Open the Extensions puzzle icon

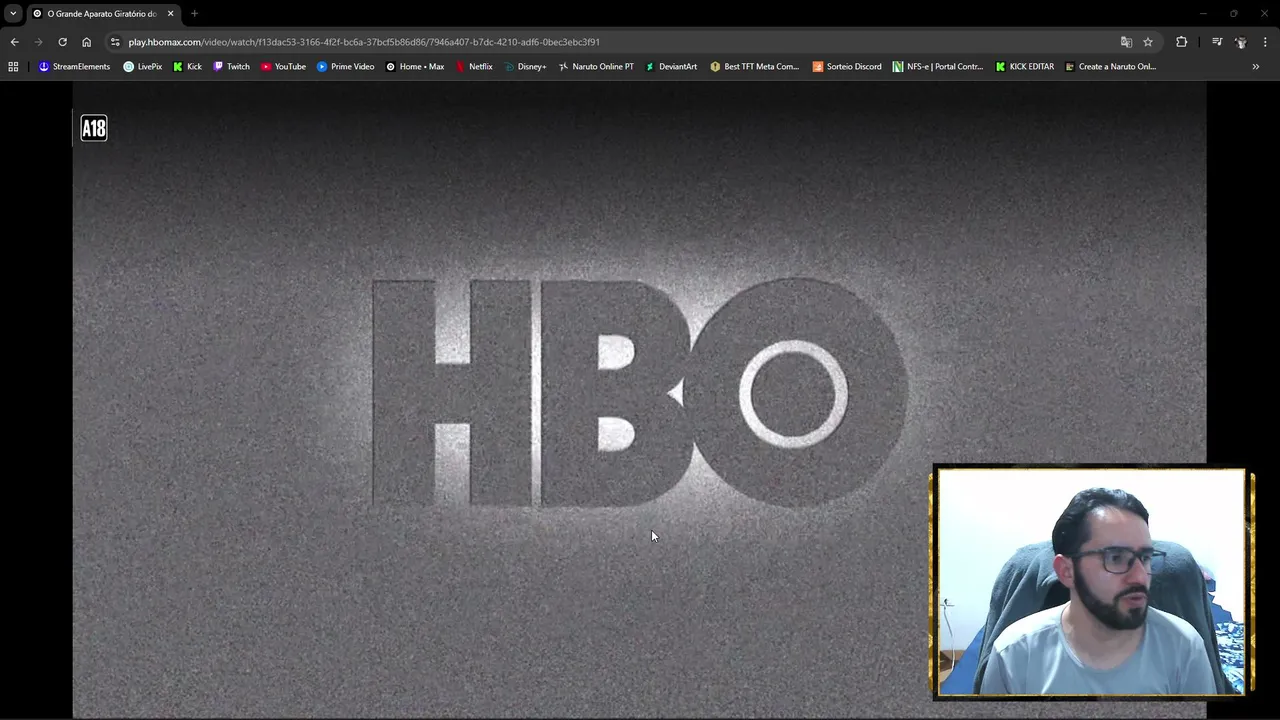click(x=1182, y=42)
